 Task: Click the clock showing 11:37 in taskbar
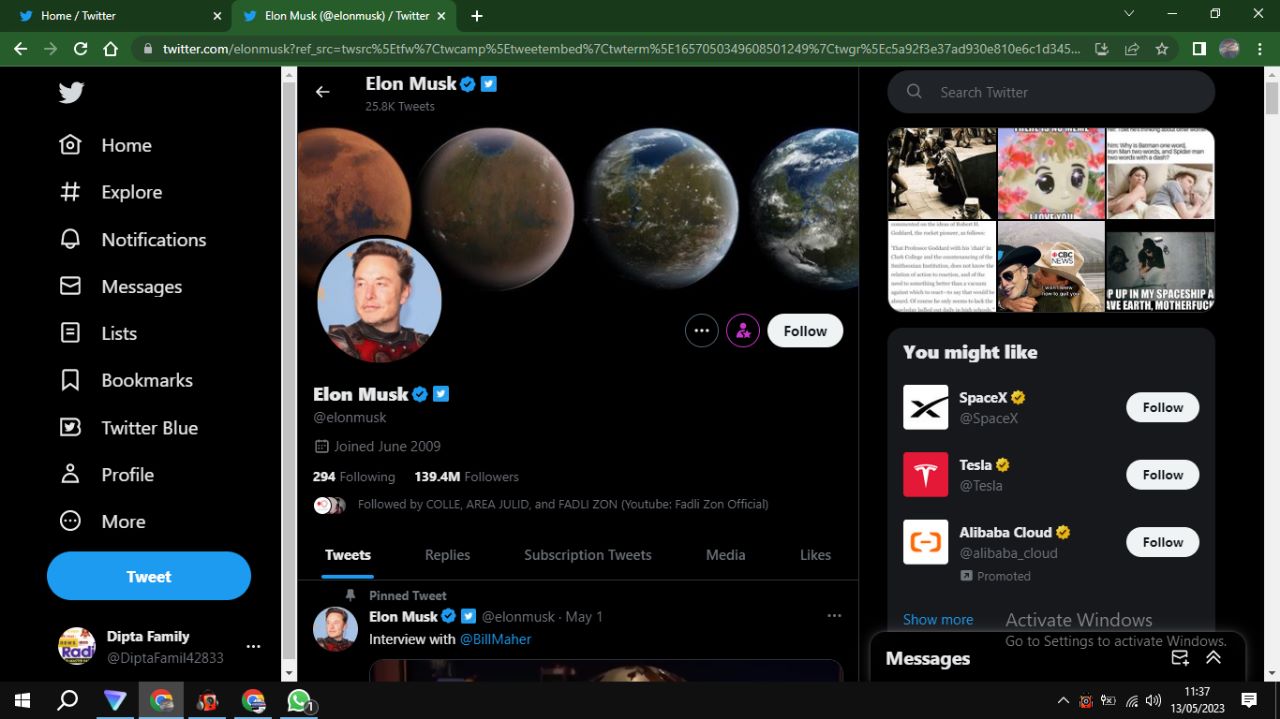[1196, 691]
